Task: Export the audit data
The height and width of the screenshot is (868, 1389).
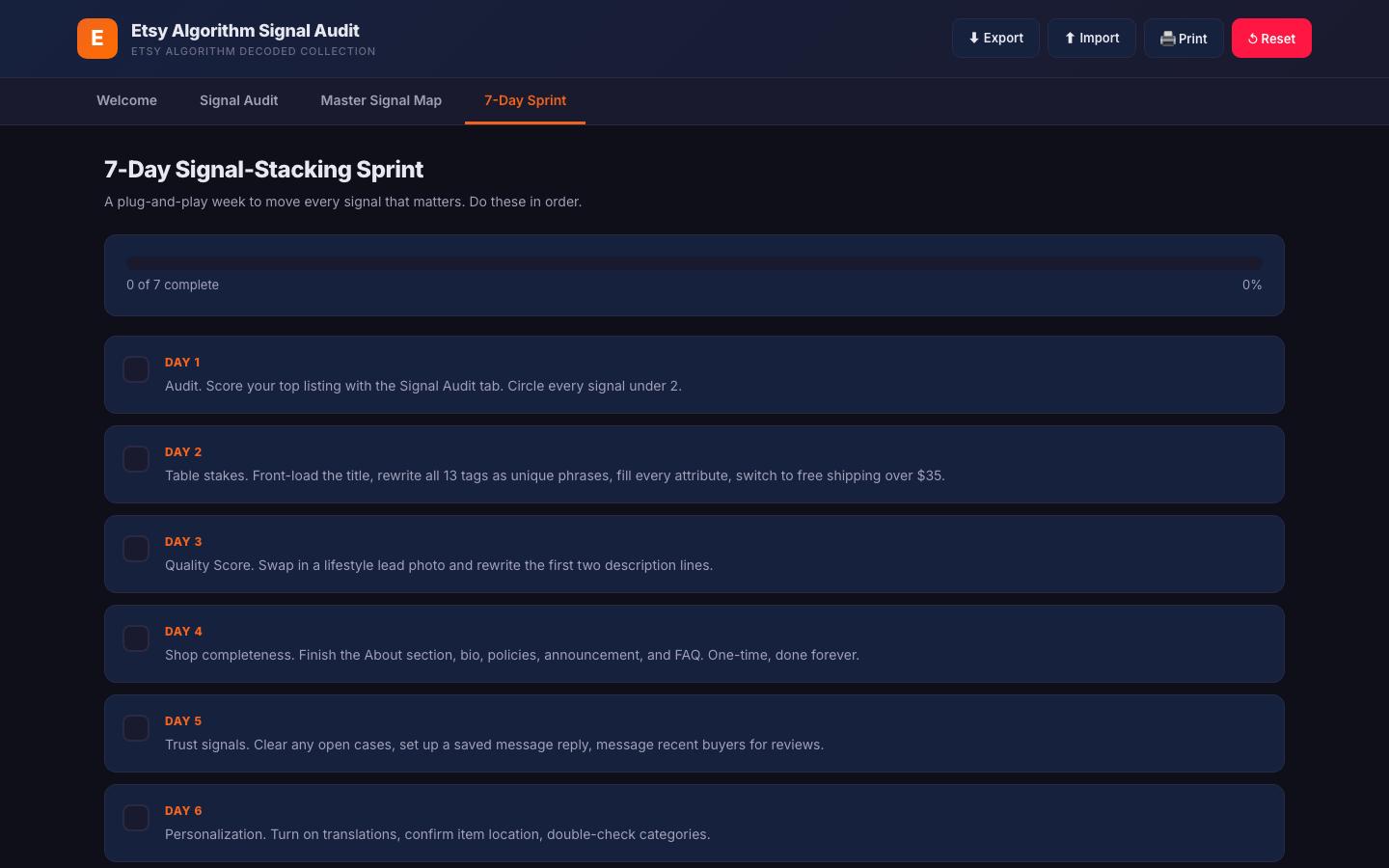Action: (x=995, y=39)
